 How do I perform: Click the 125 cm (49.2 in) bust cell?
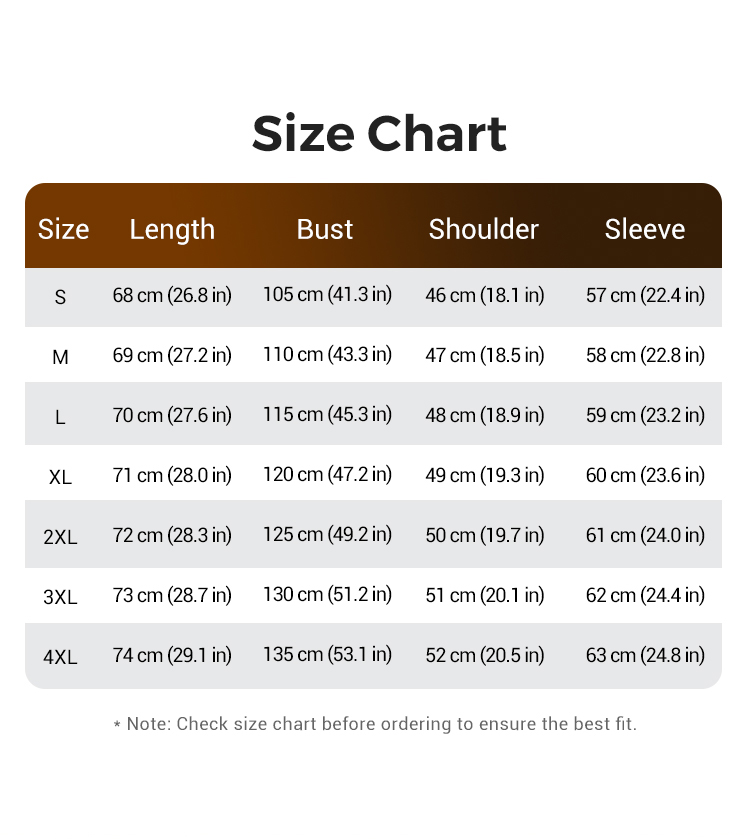pos(327,534)
